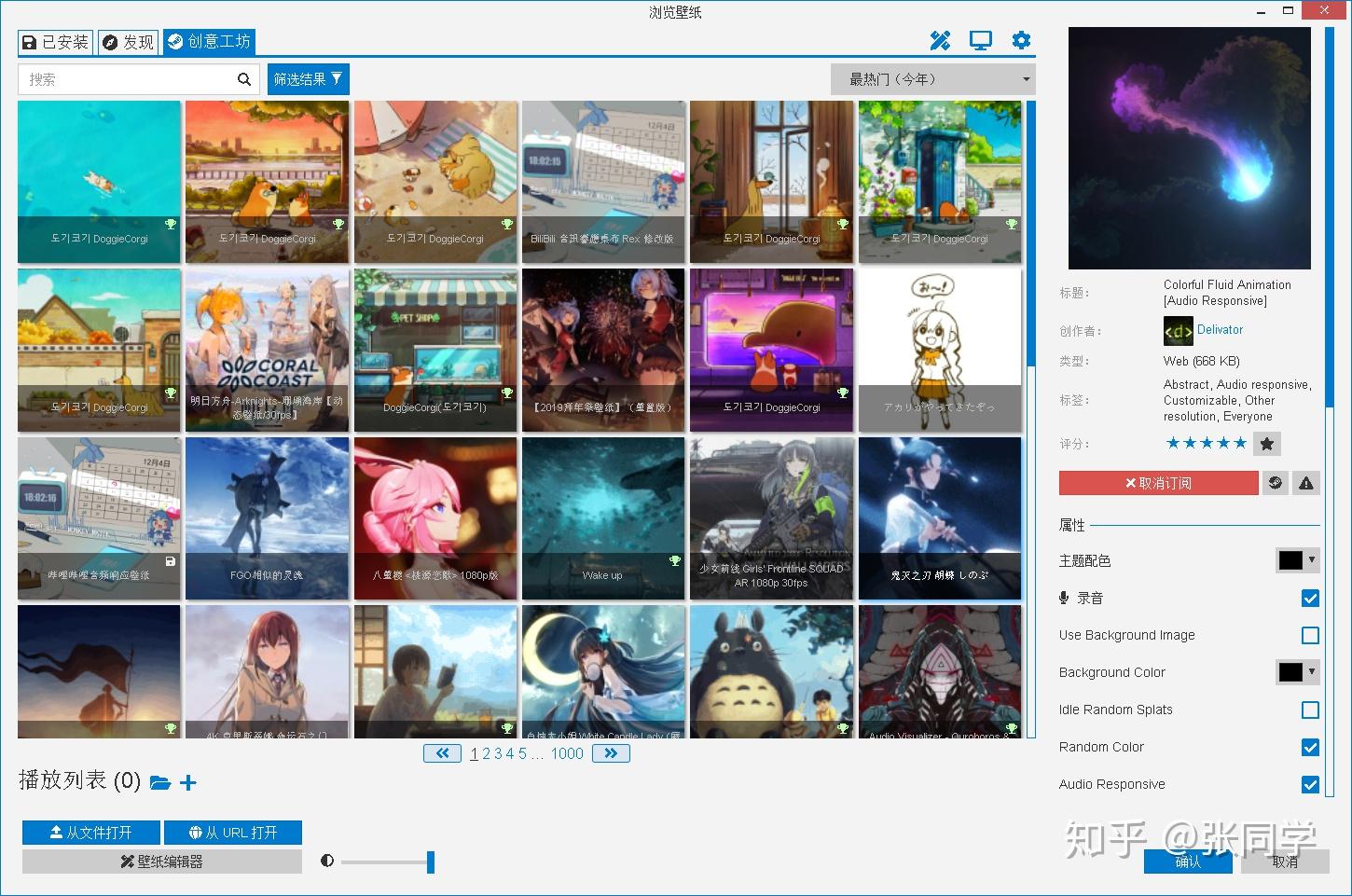1352x896 pixels.
Task: Select CORAL COAST Arknights wallpaper
Action: click(267, 351)
